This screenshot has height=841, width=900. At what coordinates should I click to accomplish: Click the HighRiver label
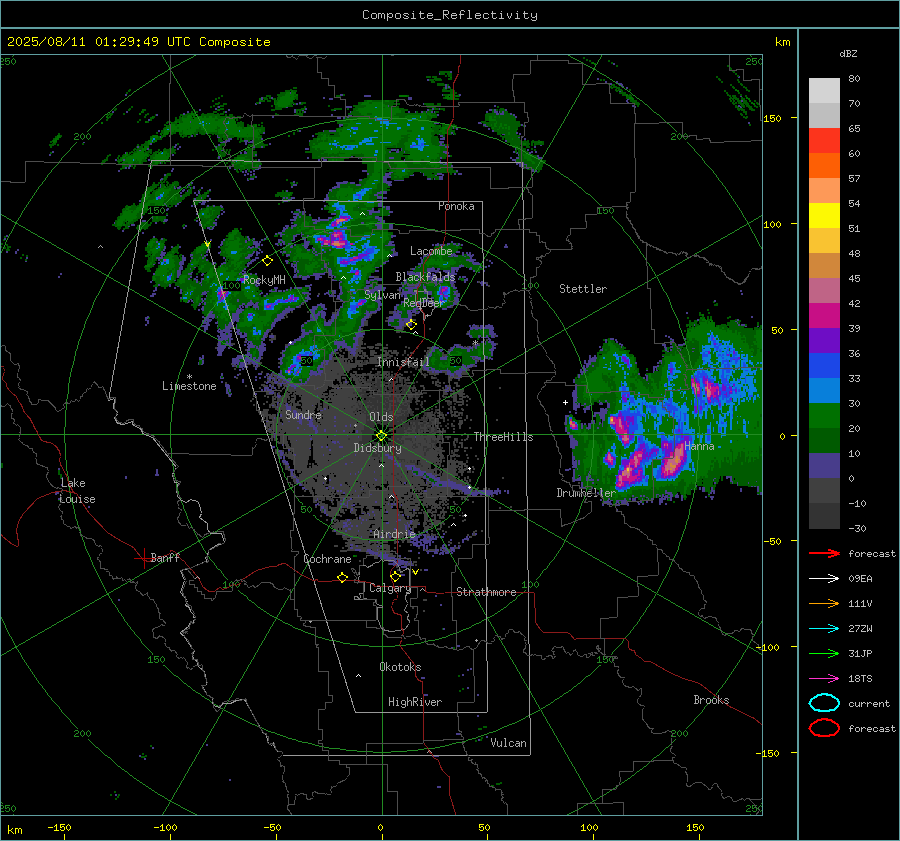(415, 702)
